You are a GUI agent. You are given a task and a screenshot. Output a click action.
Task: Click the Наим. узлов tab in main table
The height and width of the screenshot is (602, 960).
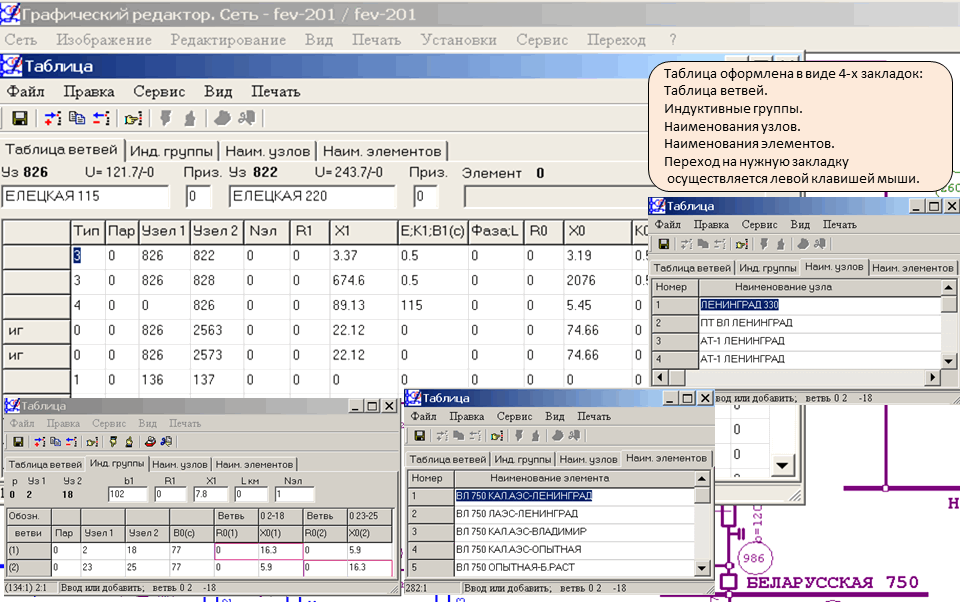pos(265,151)
